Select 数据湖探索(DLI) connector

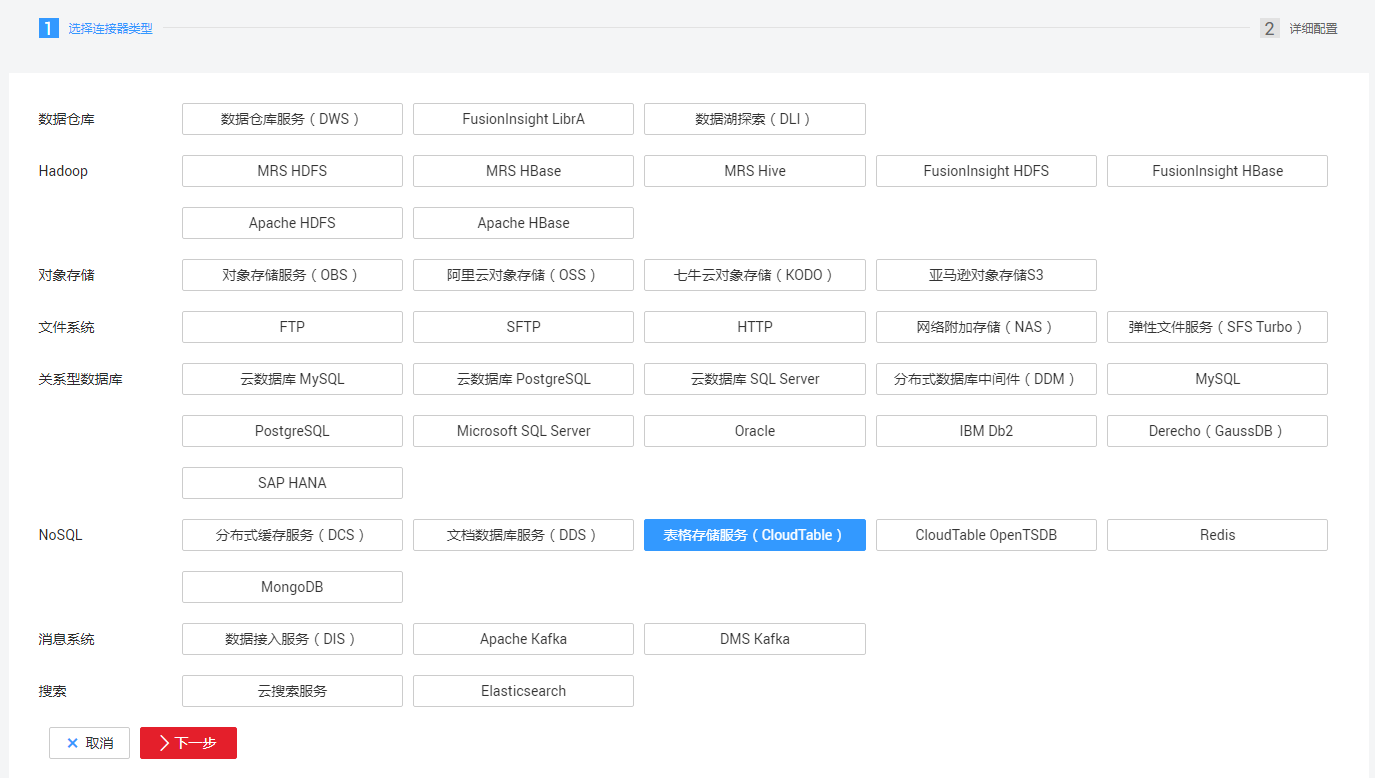pos(755,119)
